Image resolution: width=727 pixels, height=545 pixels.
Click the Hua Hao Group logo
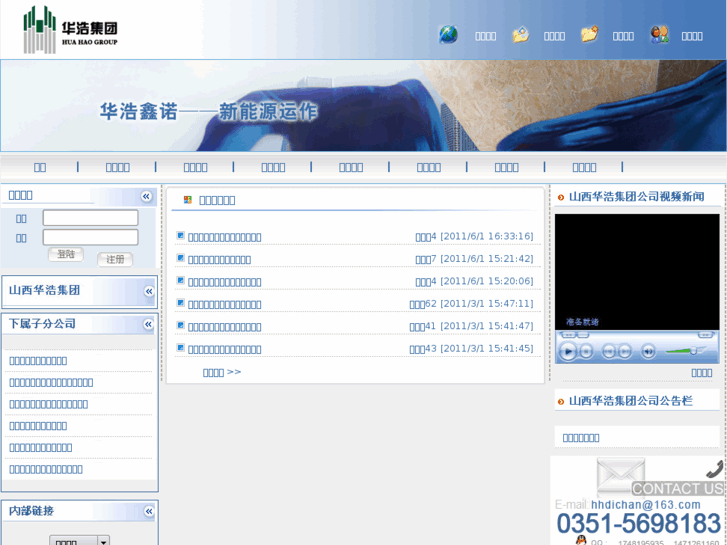click(70, 30)
